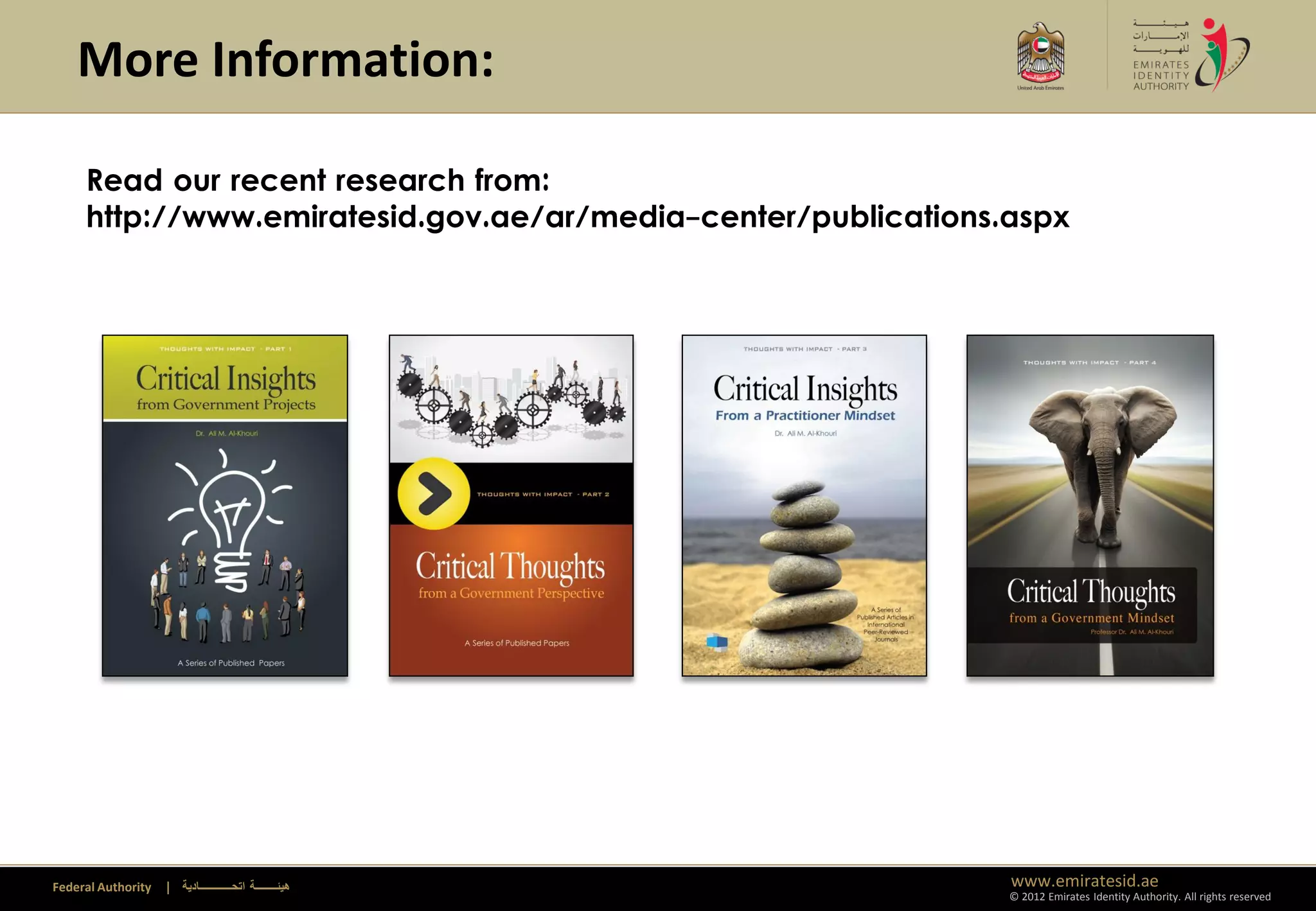Click 'Professor Dr. Ali M. Al-Khouri' on Part 4 cover
The image size is (1316, 911).
(x=1132, y=632)
